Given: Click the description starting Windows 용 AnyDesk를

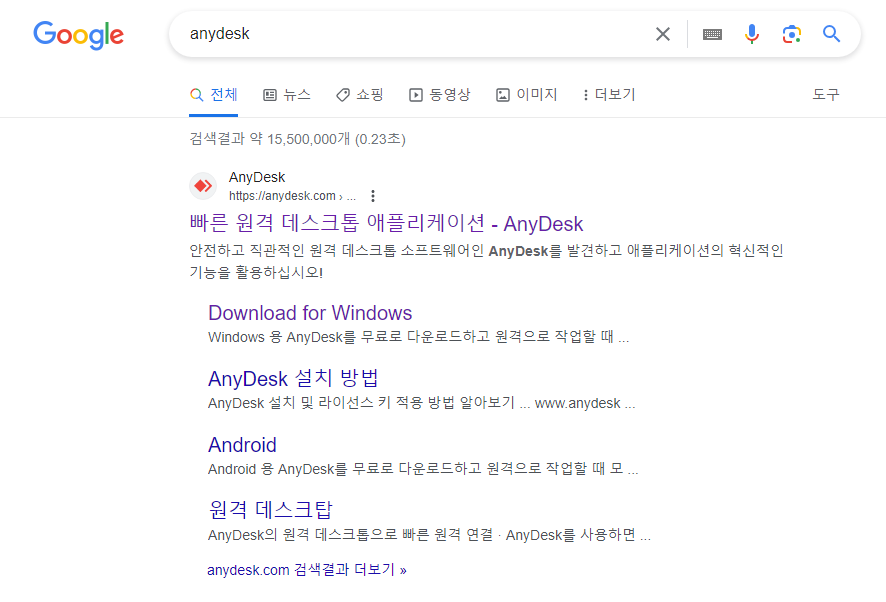Looking at the screenshot, I should coord(418,337).
